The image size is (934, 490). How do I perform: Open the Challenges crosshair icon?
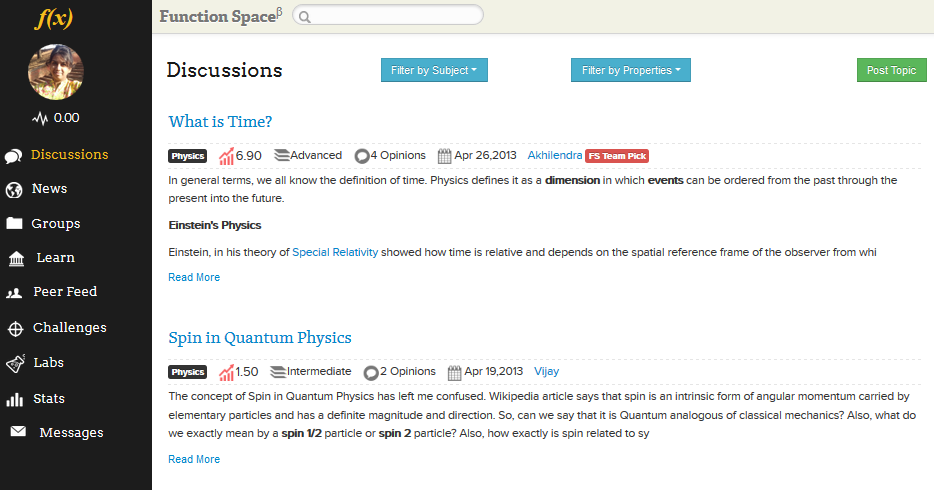(x=15, y=329)
